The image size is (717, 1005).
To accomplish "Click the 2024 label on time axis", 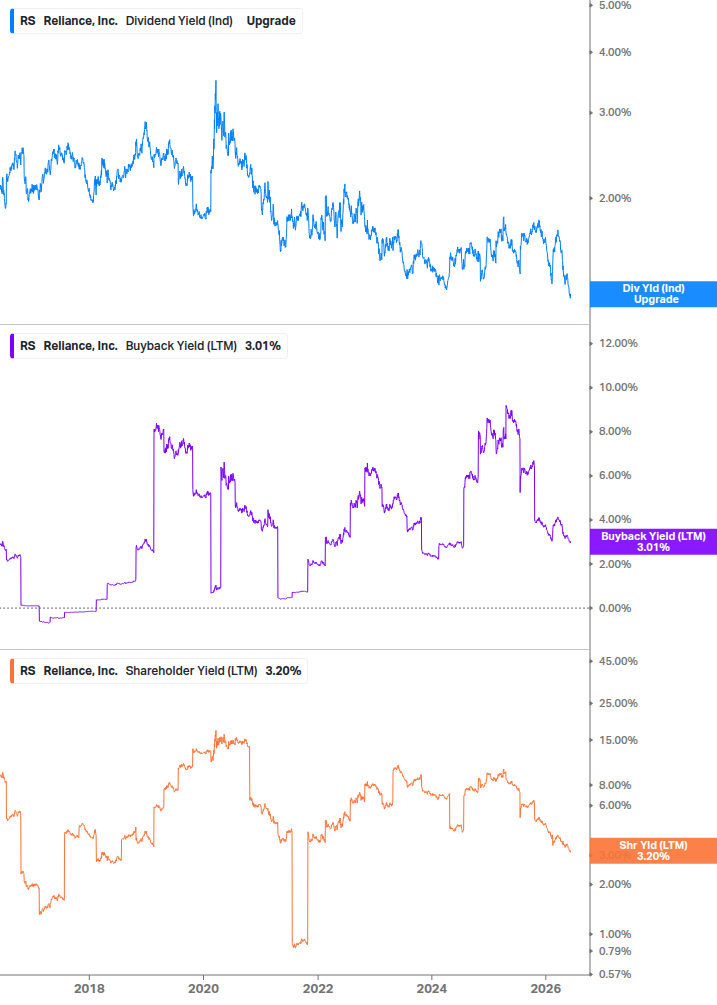I will pos(432,988).
